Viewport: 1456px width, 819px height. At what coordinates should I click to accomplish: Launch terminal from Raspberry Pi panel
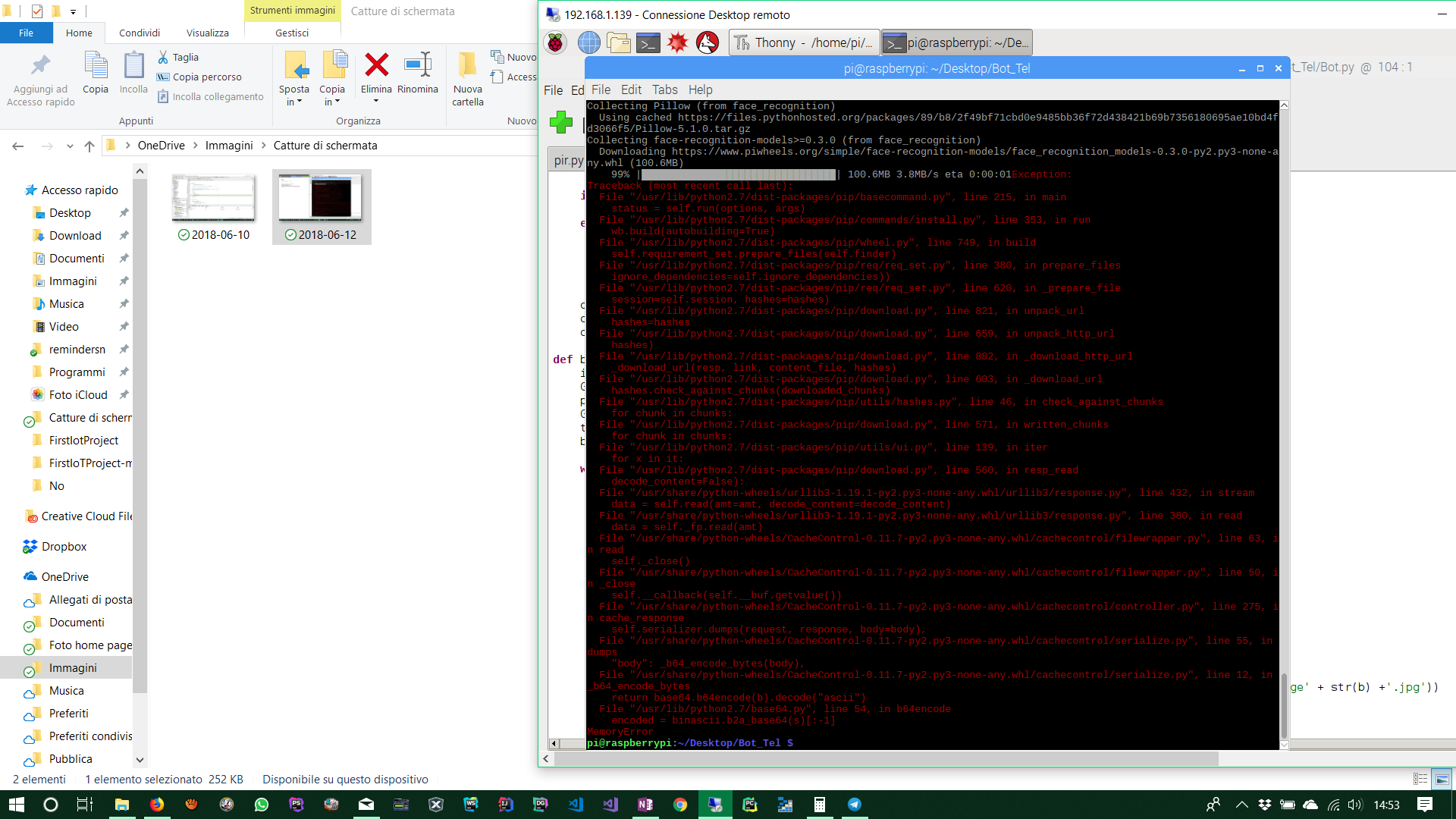(x=648, y=42)
